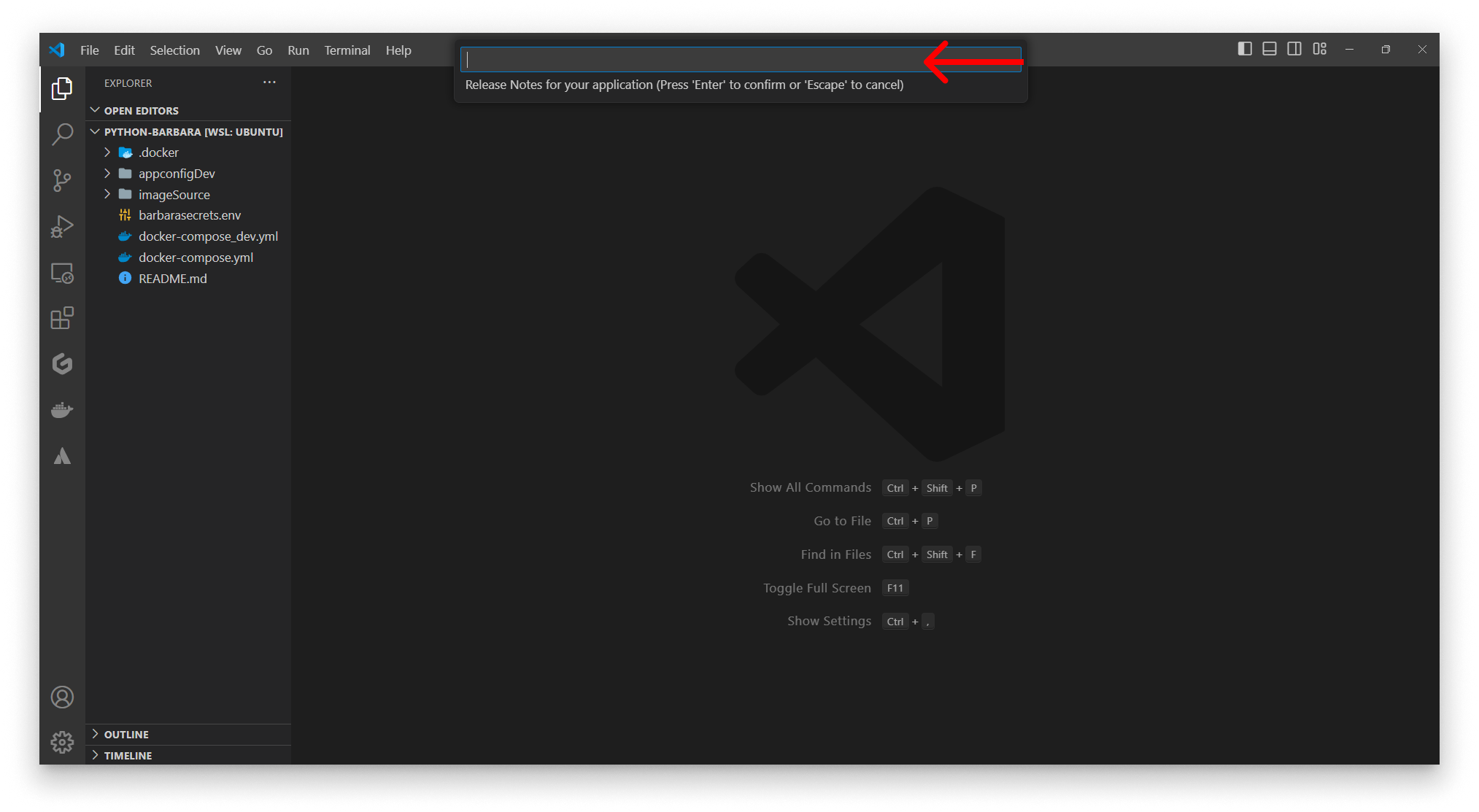Open the Explorer views More Actions button

269,82
